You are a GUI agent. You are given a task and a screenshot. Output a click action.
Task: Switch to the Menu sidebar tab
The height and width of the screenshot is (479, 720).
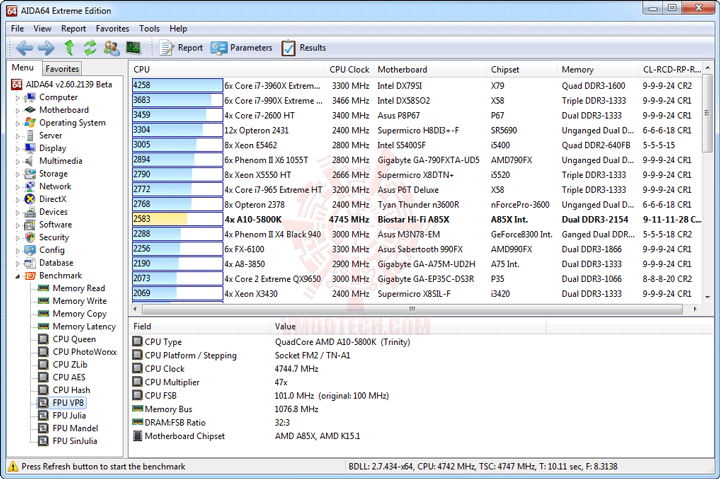pos(22,68)
